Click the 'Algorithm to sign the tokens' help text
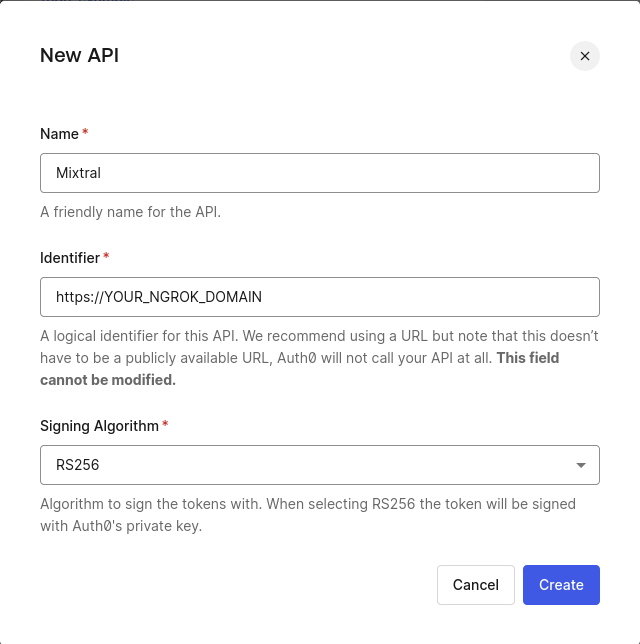Image resolution: width=640 pixels, height=644 pixels. pyautogui.click(x=200, y=504)
